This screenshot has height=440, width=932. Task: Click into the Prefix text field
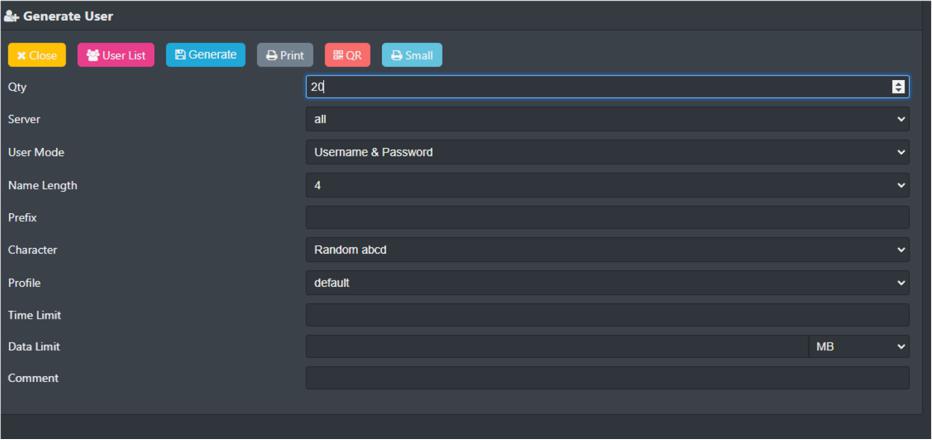[607, 217]
